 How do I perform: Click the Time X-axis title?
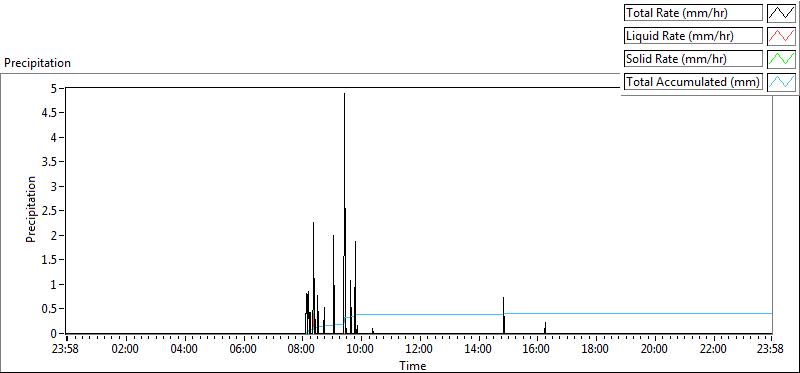(413, 365)
